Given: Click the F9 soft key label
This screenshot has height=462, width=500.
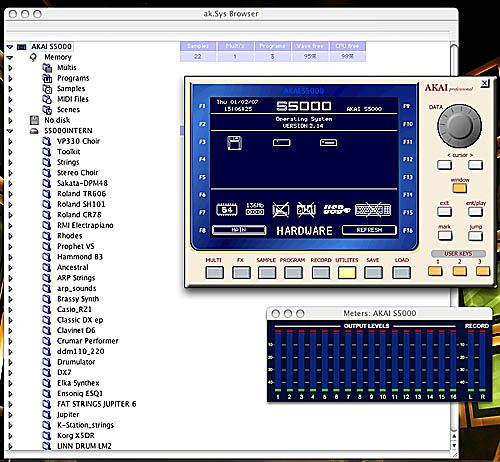Looking at the screenshot, I should point(406,106).
